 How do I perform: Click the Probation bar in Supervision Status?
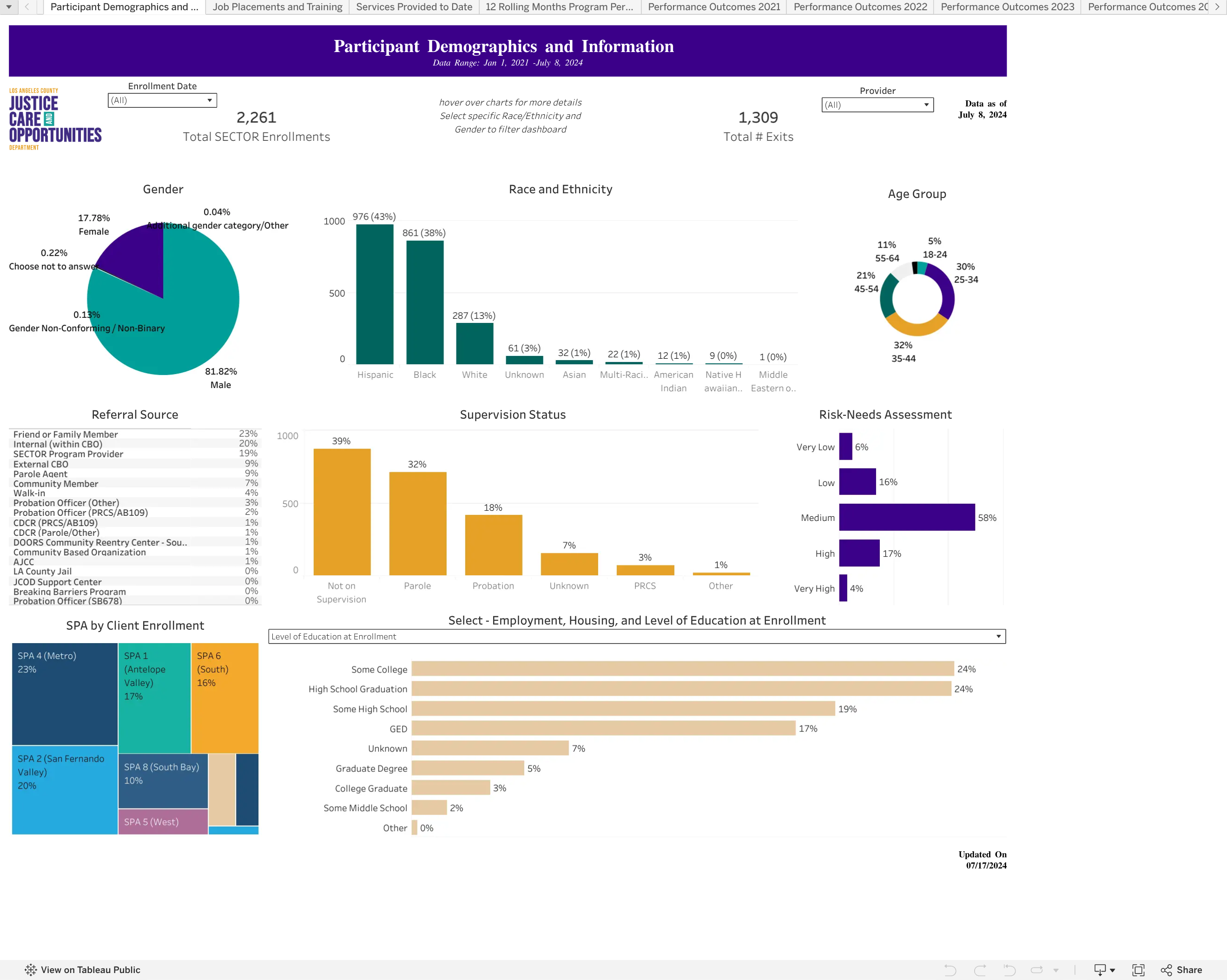coord(494,545)
